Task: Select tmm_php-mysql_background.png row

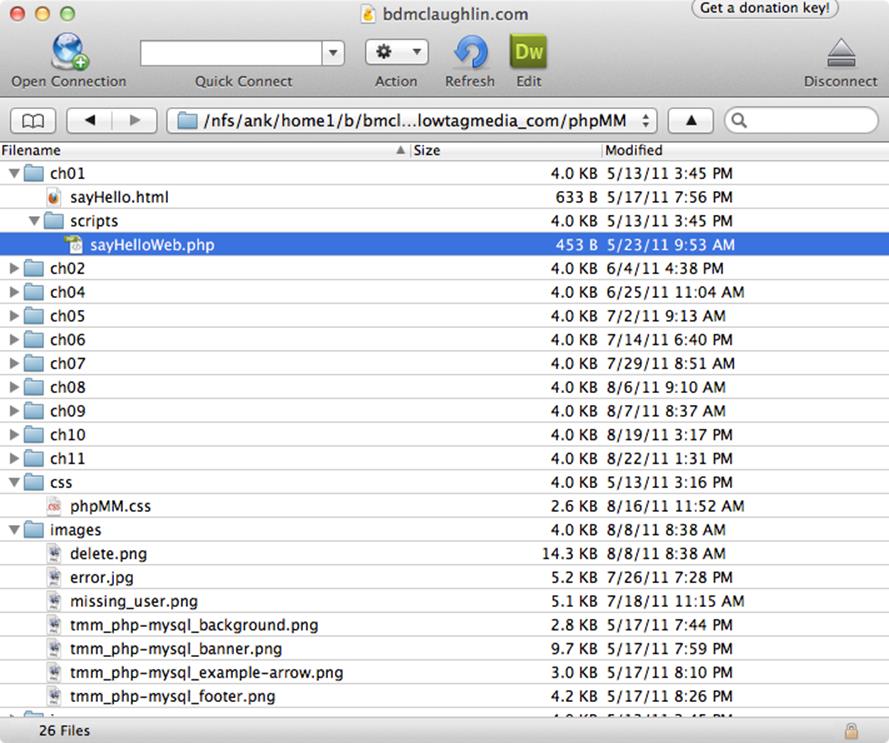Action: coord(444,625)
